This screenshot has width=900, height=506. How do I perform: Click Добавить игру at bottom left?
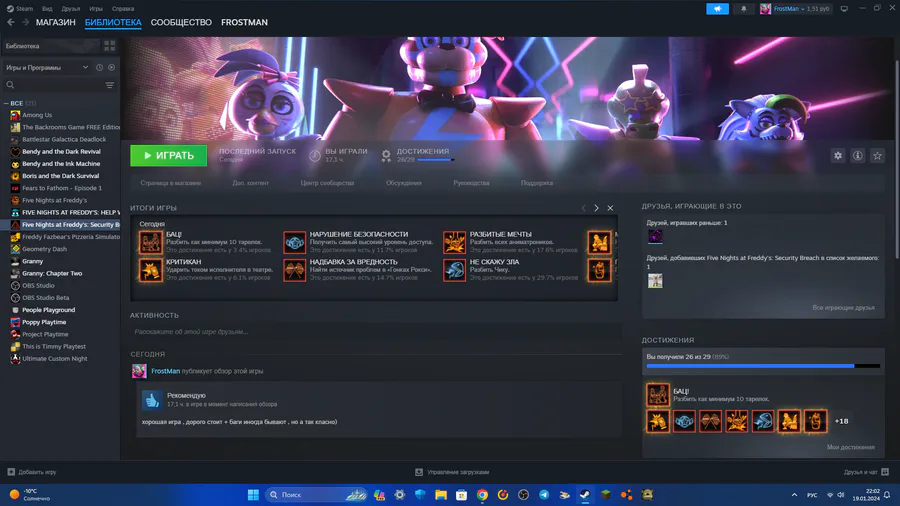(x=32, y=472)
